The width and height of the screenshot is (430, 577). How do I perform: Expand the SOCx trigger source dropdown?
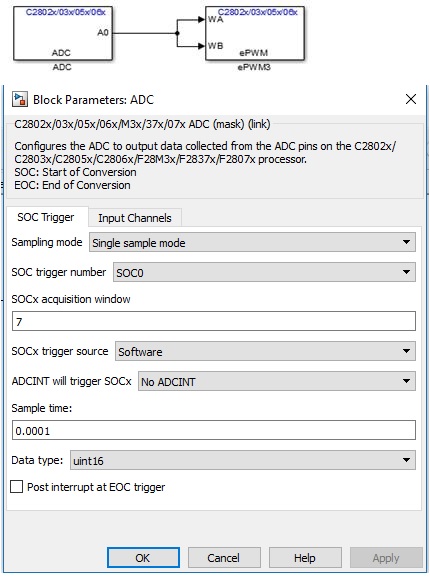(x=265, y=351)
